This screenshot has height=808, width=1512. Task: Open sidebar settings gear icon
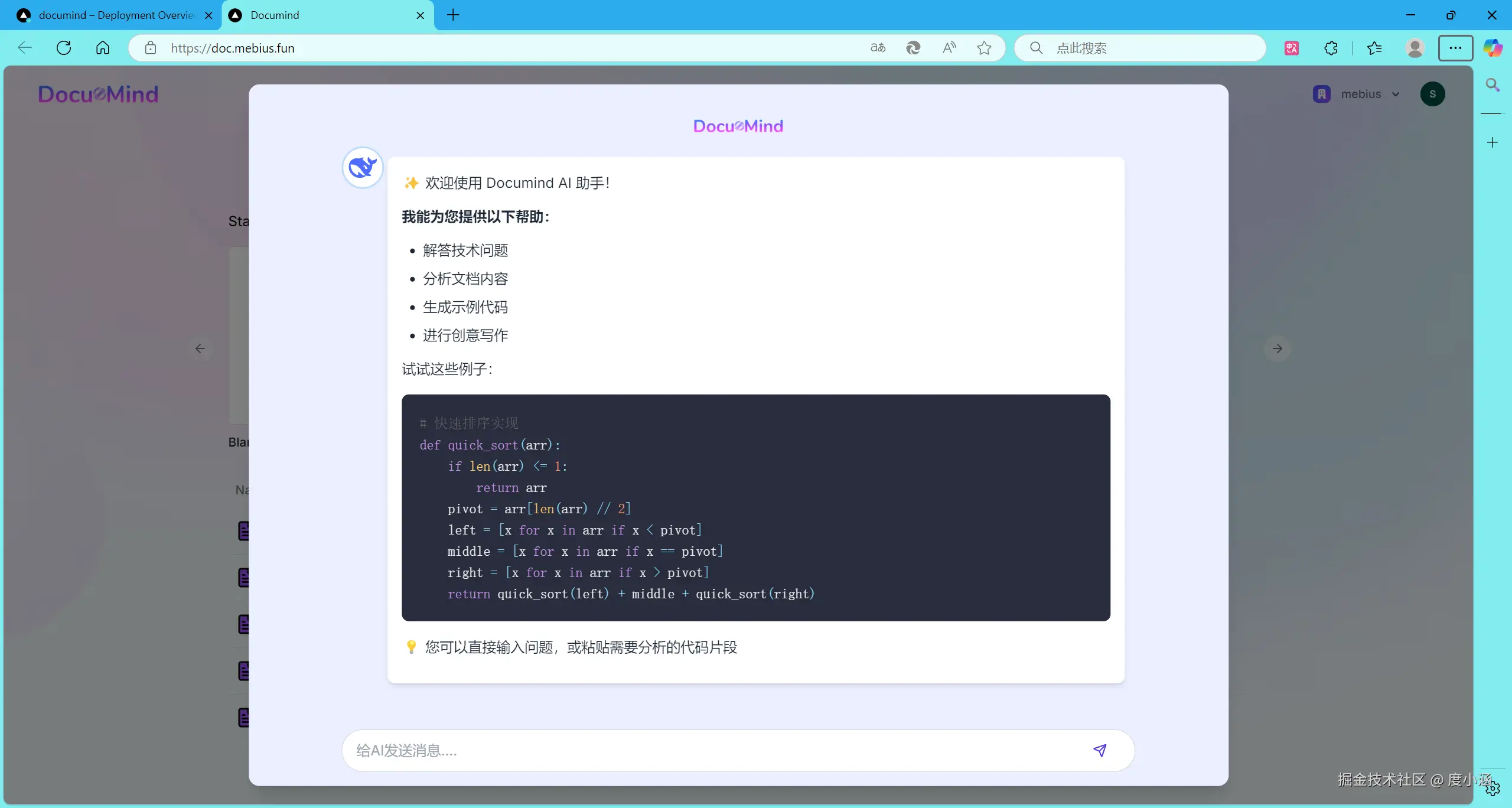click(1493, 788)
